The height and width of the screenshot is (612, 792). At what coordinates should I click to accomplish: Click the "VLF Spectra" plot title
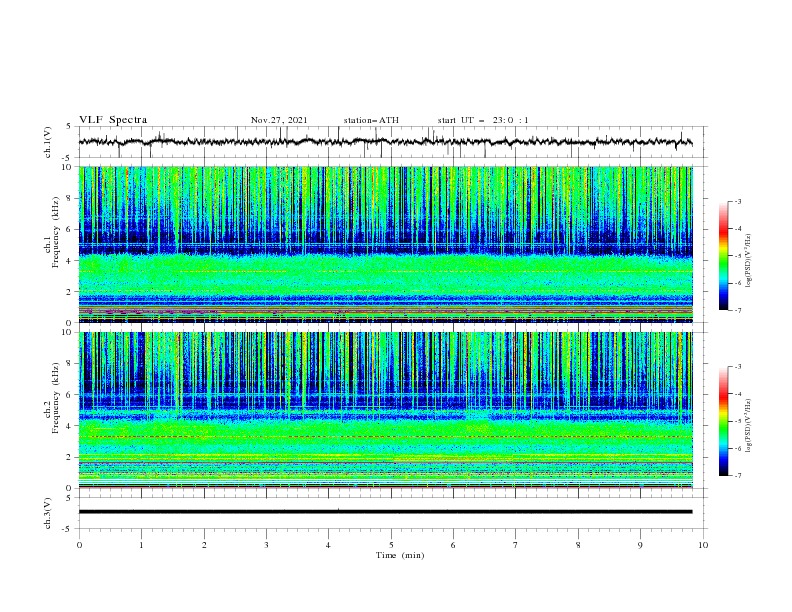pos(113,120)
